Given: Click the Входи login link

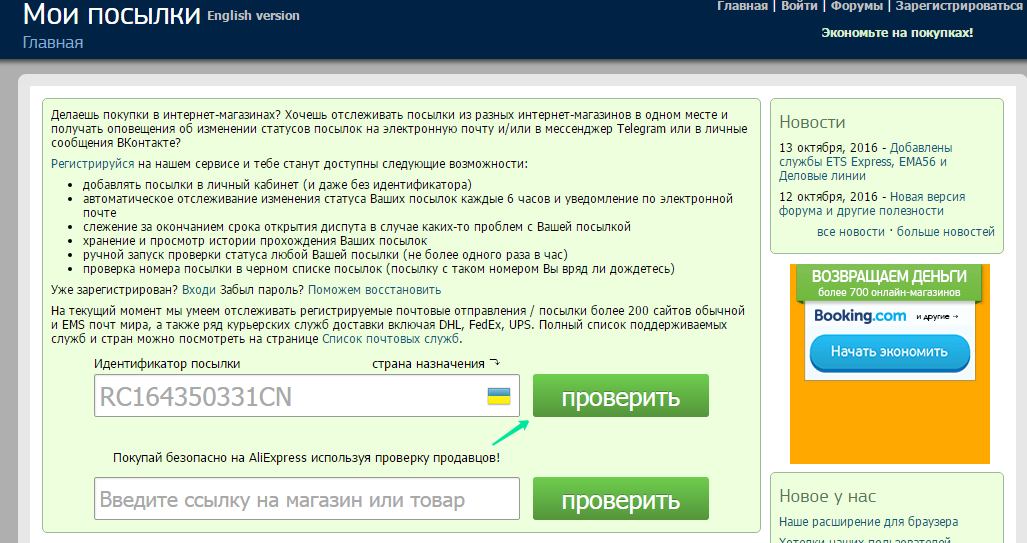Looking at the screenshot, I should pos(198,290).
